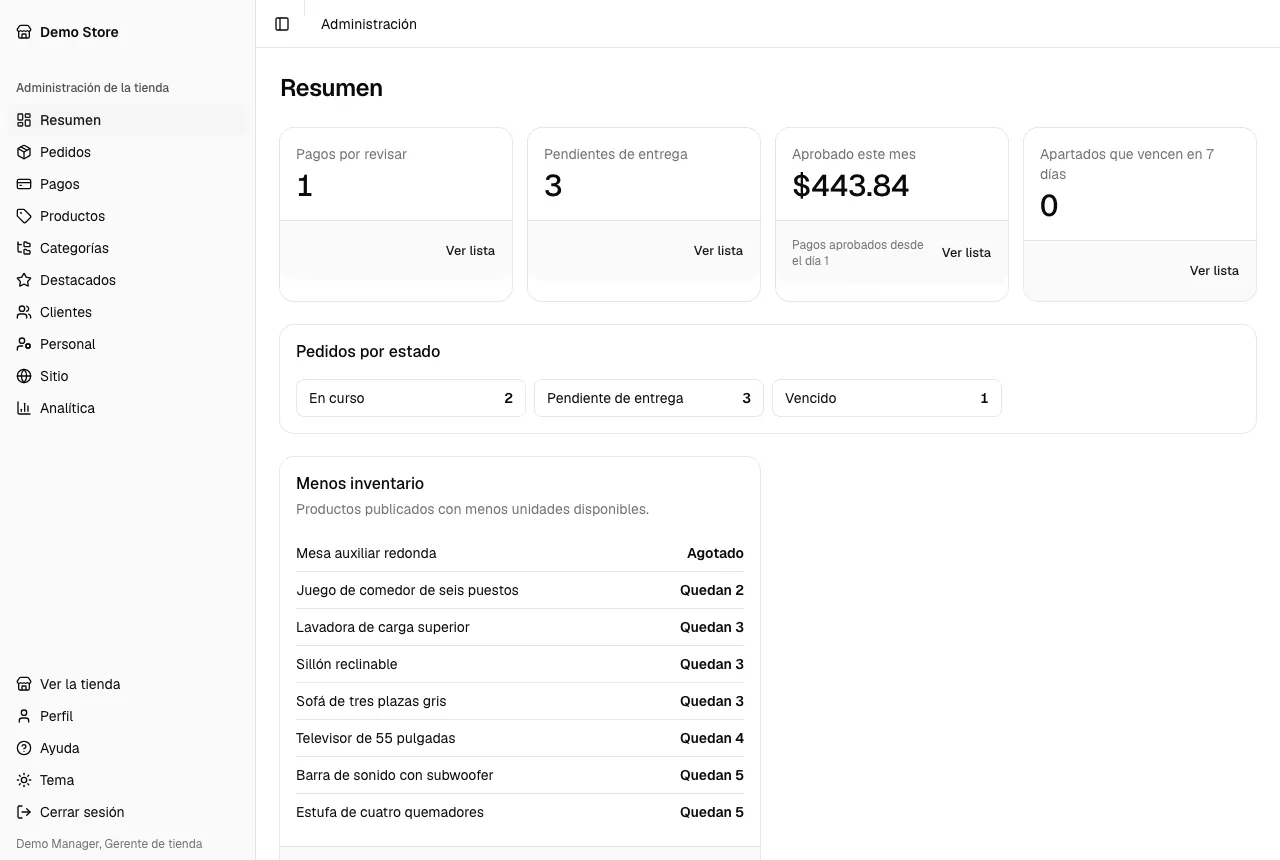The image size is (1280, 860).
Task: Click the Ayuda question mark icon
Action: 24,748
